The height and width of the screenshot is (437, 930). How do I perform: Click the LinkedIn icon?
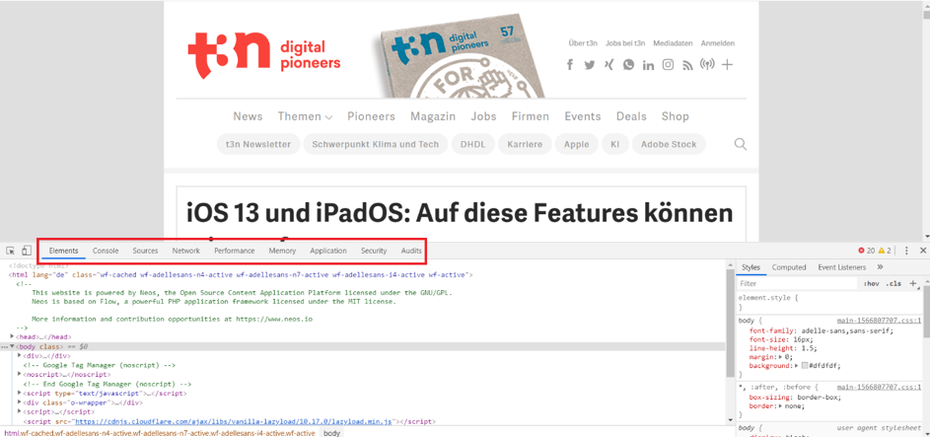(648, 65)
